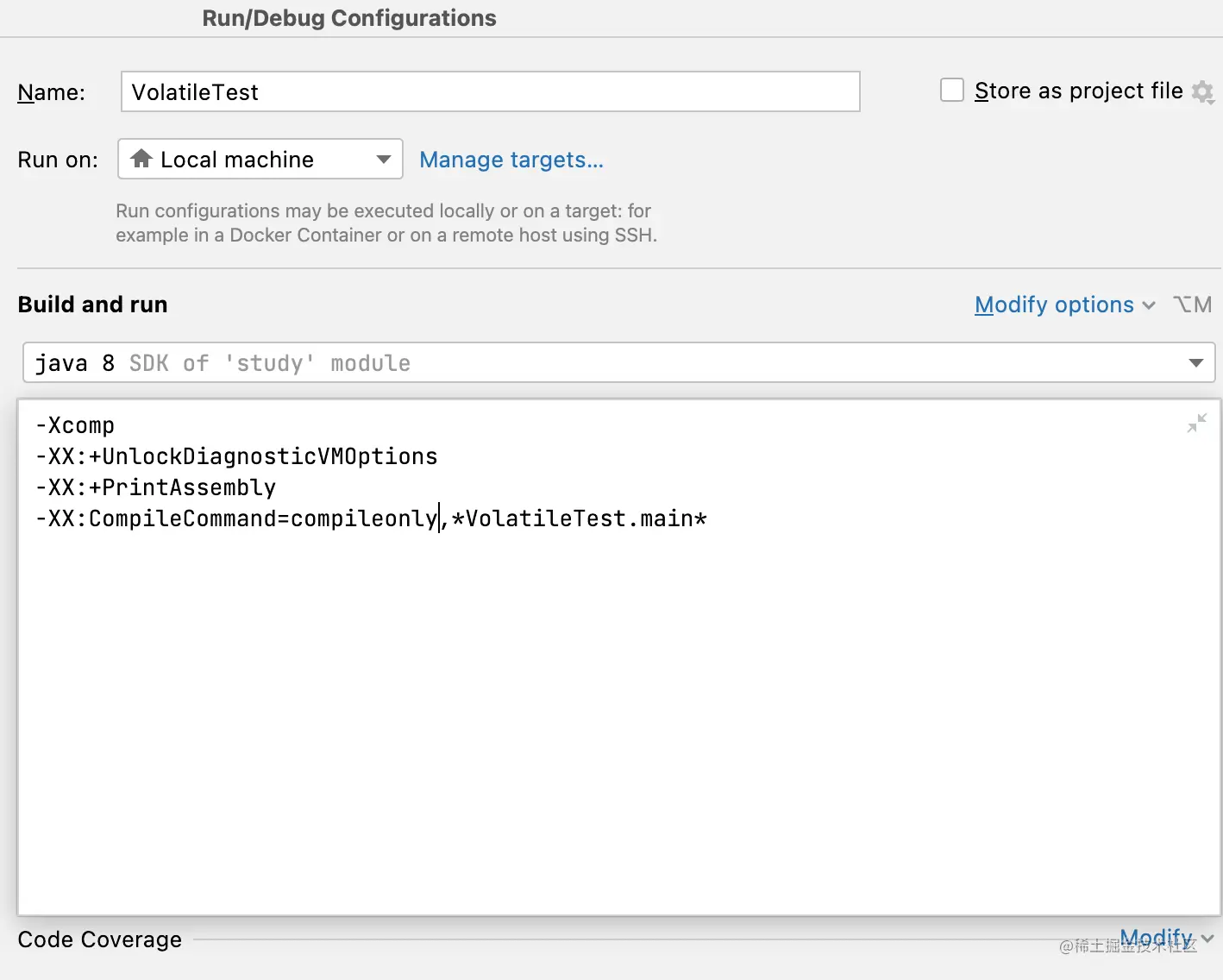Click the Code Coverage section label
This screenshot has width=1223, height=980.
[100, 939]
